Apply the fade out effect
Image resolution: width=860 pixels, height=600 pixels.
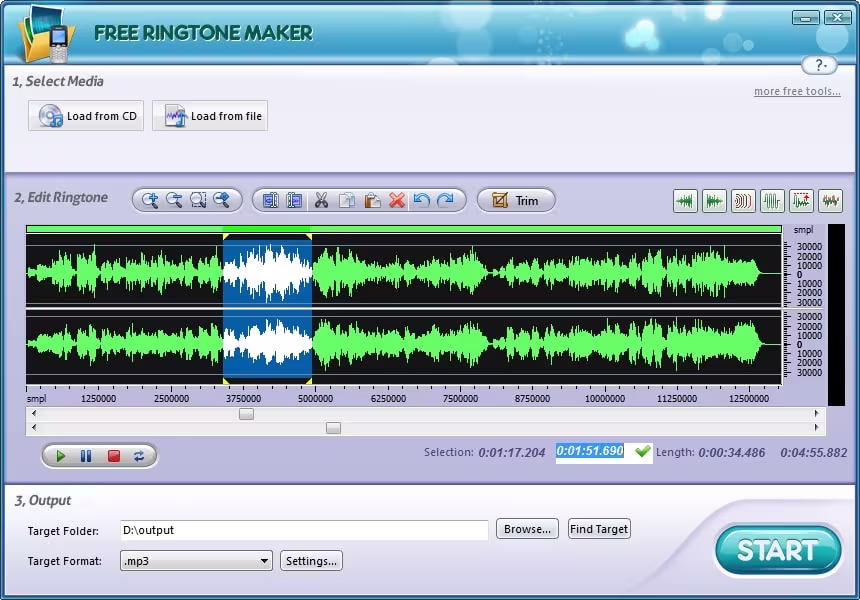[x=714, y=201]
